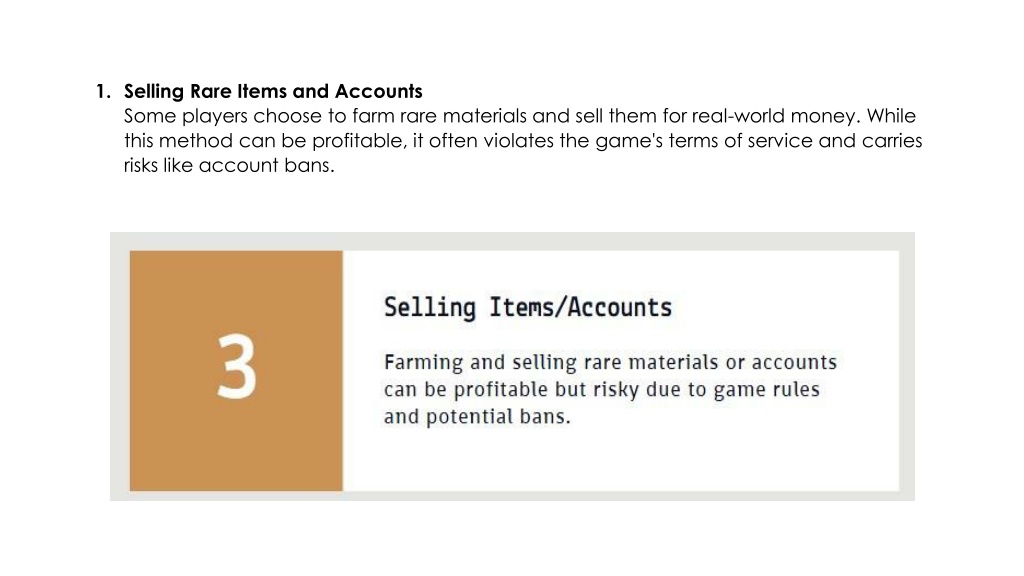Viewport: 1024px width, 576px height.
Task: Select the list number 1. marker
Action: 103,91
